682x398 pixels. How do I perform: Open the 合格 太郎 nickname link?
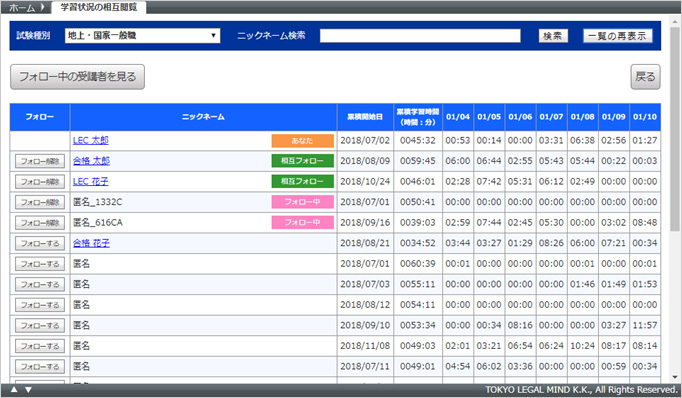(91, 161)
